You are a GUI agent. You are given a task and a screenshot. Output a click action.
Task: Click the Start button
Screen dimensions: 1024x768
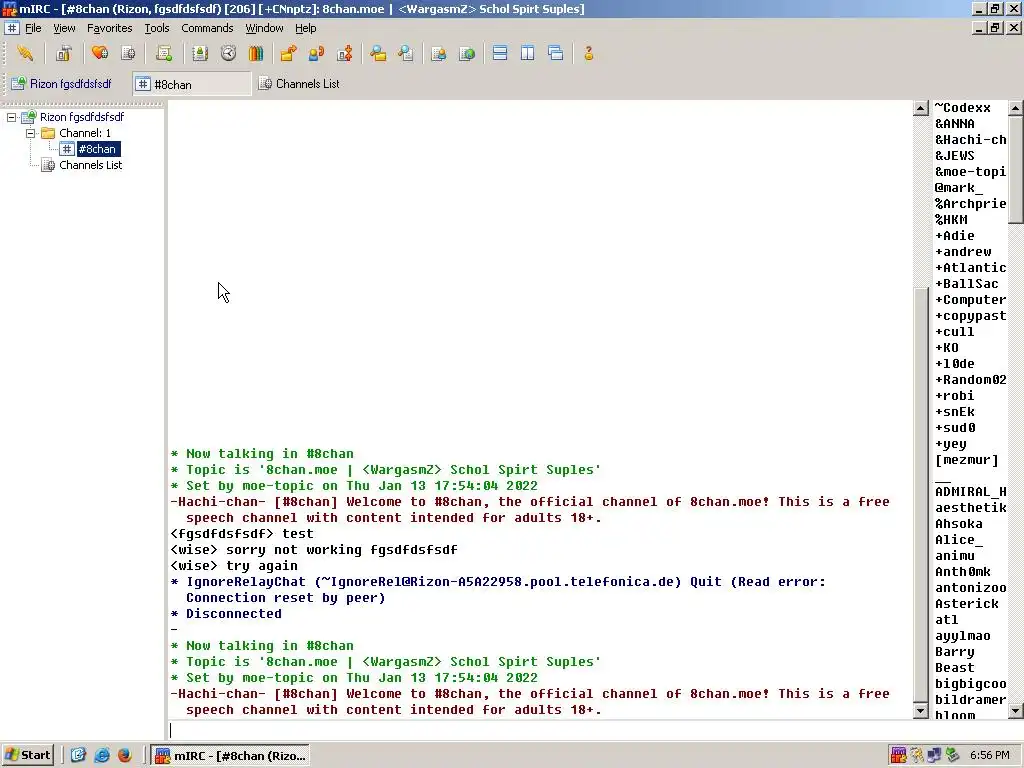tap(27, 756)
